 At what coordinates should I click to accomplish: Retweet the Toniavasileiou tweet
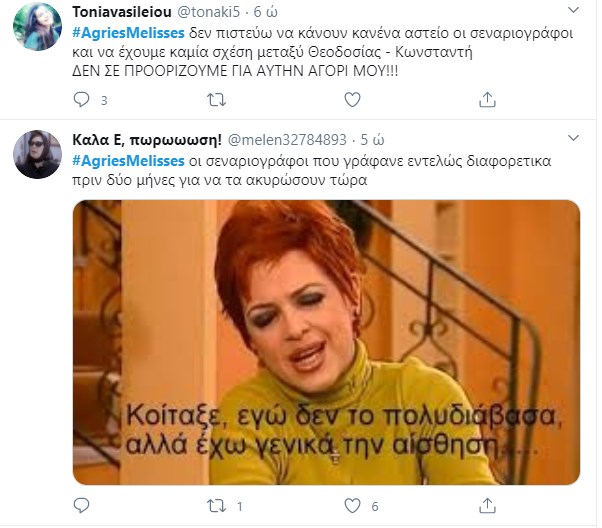point(217,100)
